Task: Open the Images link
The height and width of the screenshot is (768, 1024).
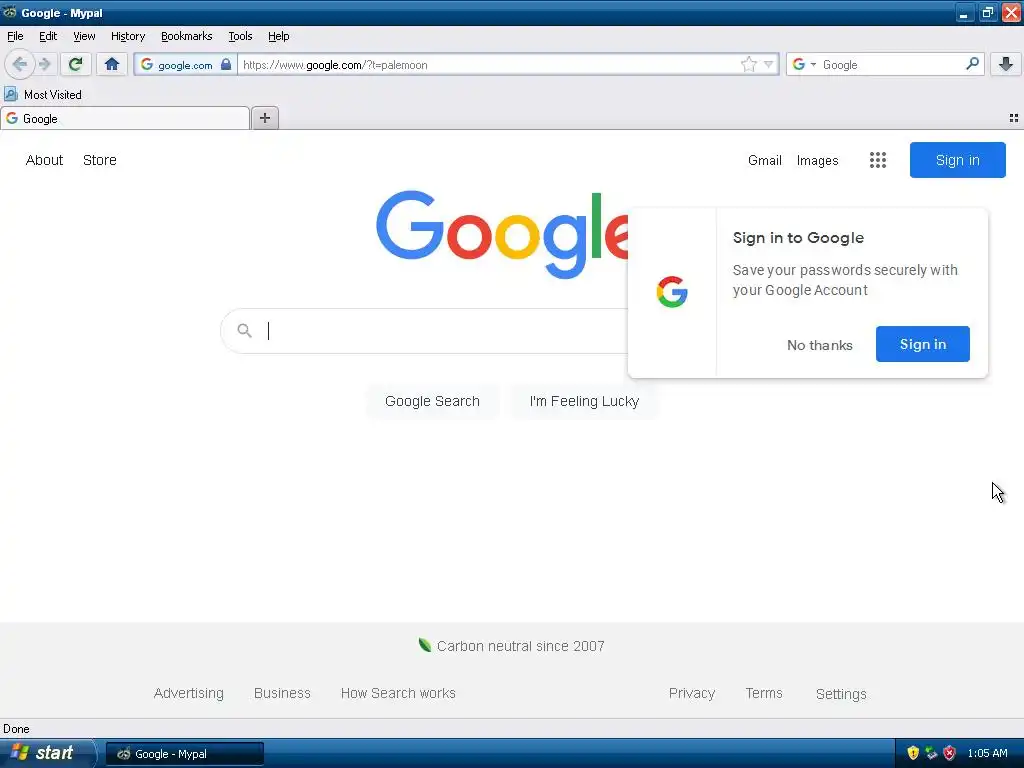Action: point(818,160)
